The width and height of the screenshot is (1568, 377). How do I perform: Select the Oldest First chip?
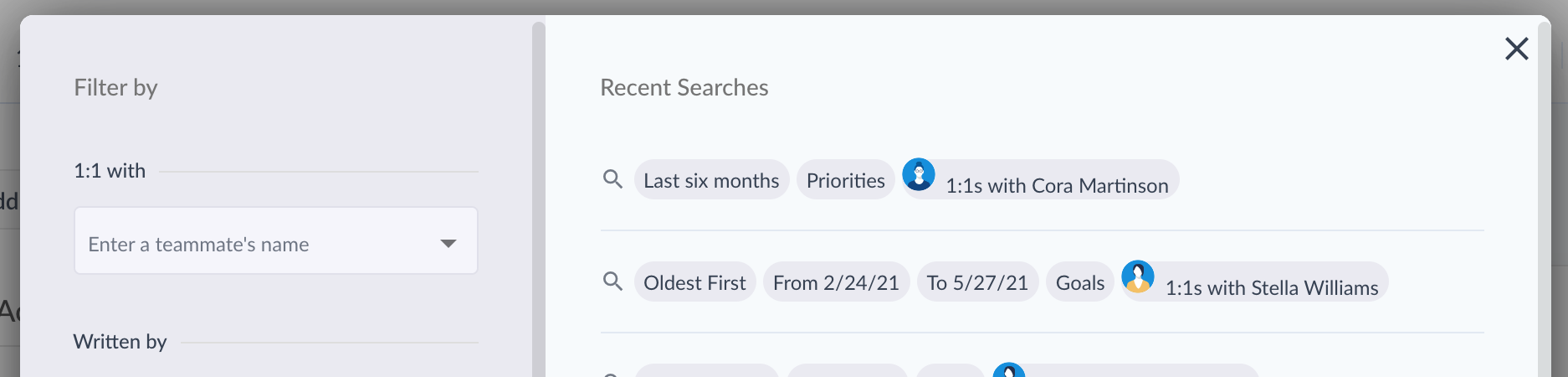(x=694, y=282)
